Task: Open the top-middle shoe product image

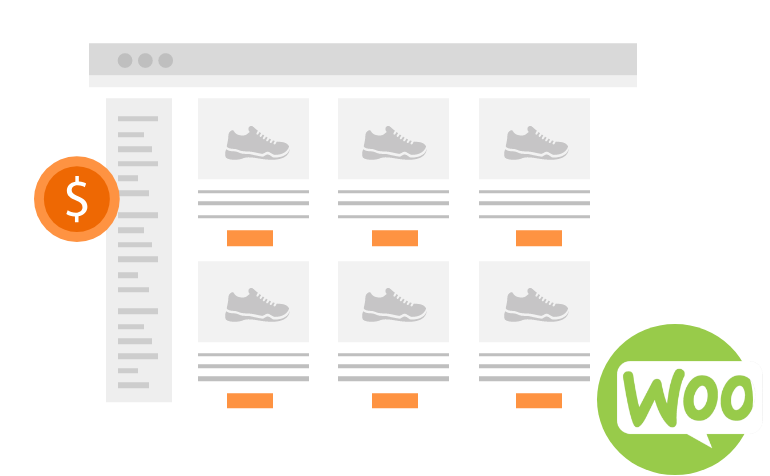Action: [393, 139]
